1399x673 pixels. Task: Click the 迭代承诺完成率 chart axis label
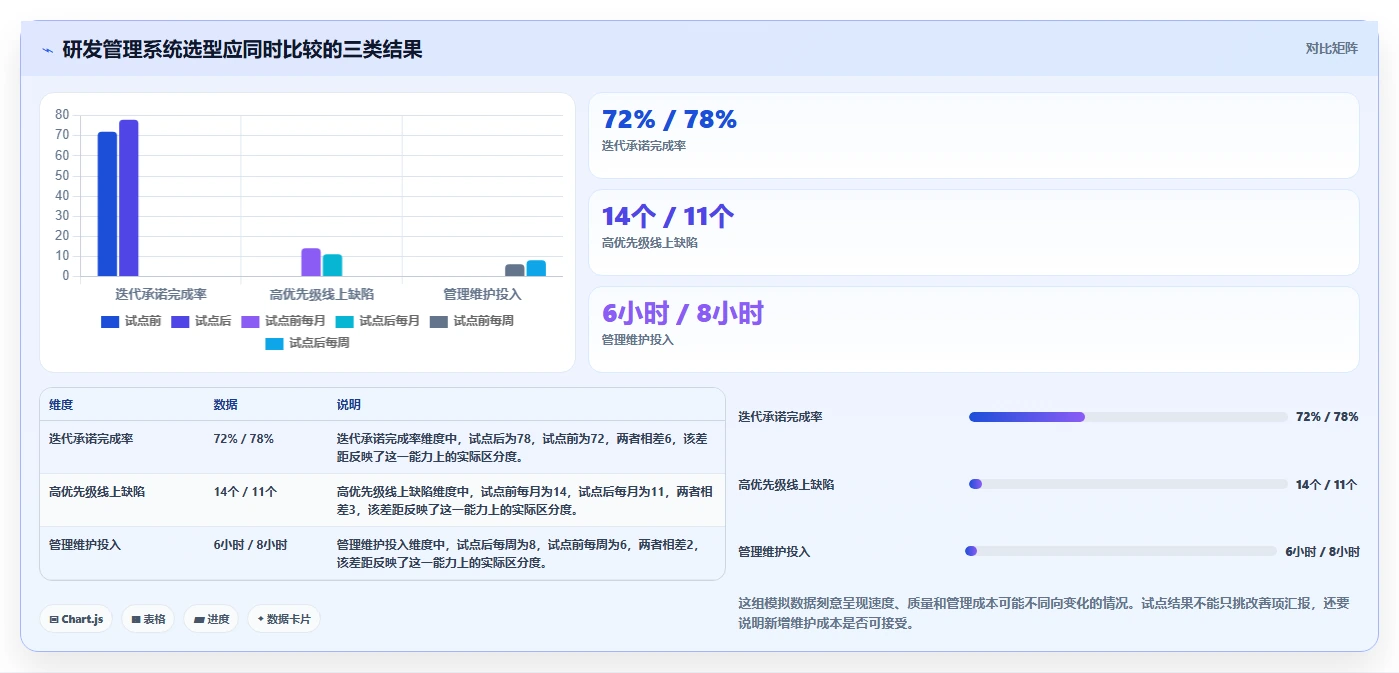coord(161,294)
